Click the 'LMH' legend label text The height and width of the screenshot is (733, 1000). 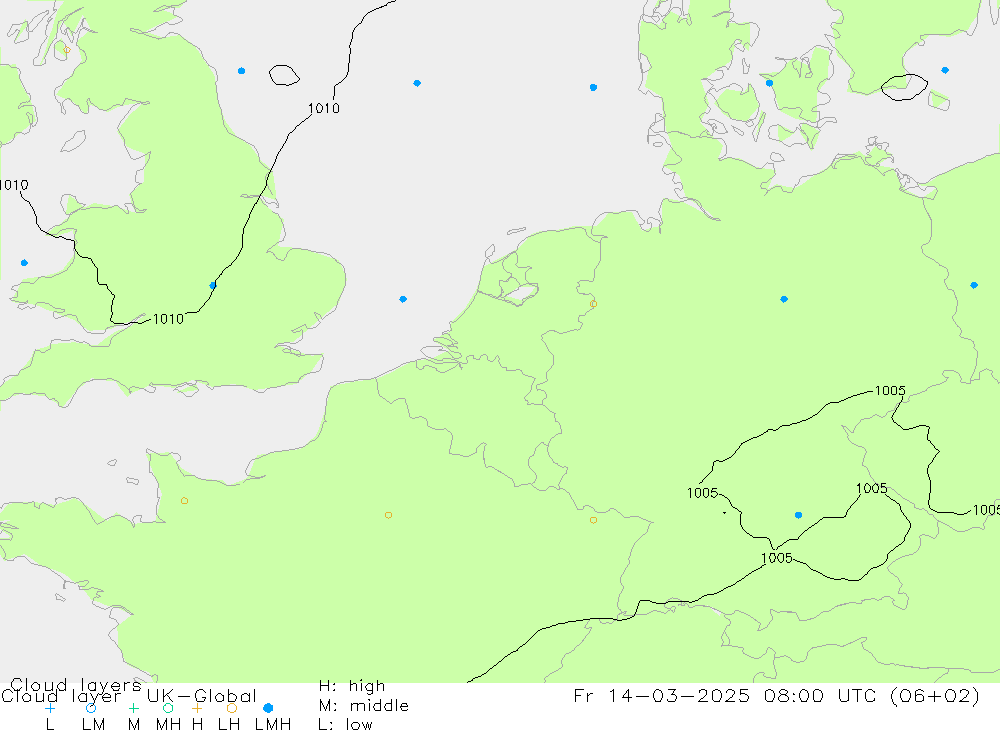pos(273,725)
